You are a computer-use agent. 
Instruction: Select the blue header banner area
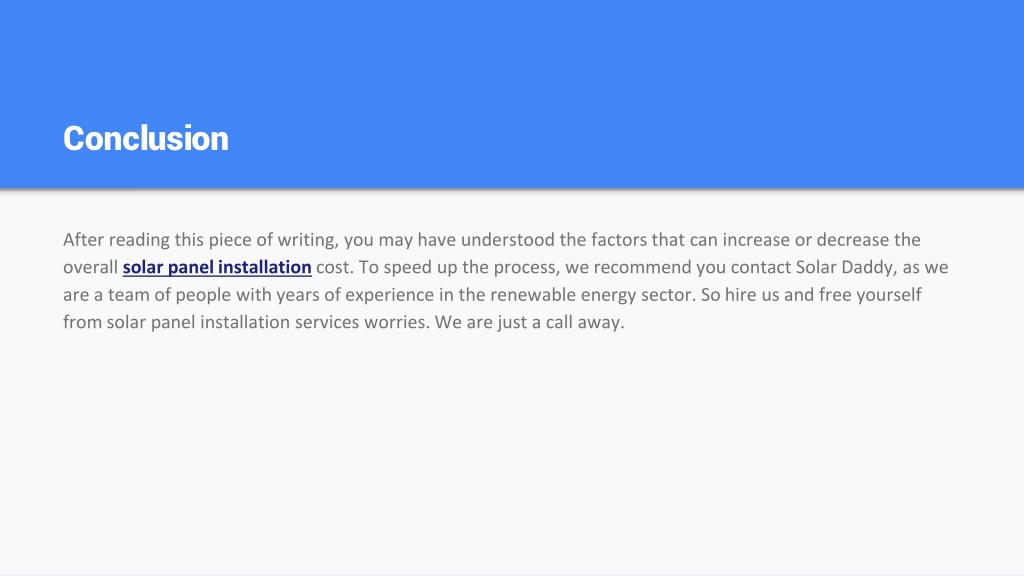point(512,94)
